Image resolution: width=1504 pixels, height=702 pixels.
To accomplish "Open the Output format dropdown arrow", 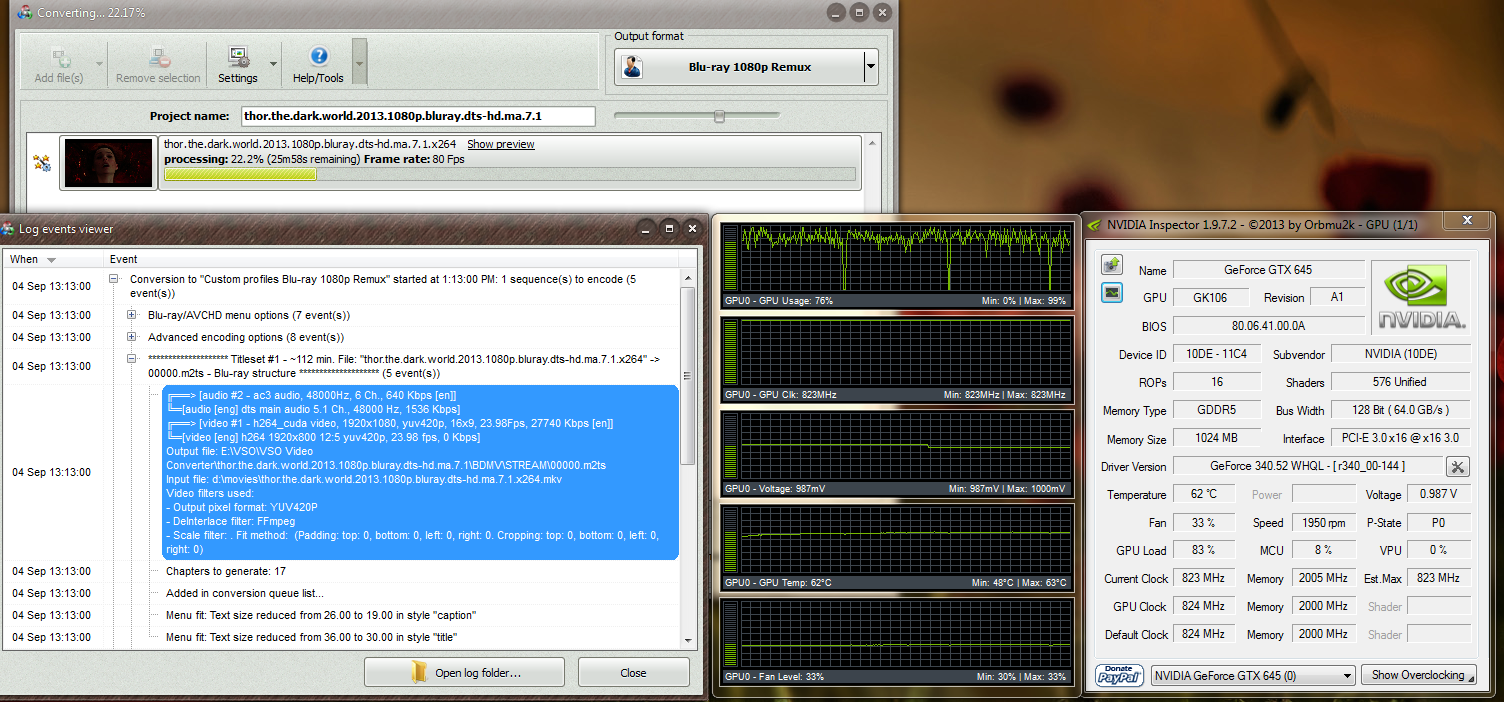I will [870, 68].
